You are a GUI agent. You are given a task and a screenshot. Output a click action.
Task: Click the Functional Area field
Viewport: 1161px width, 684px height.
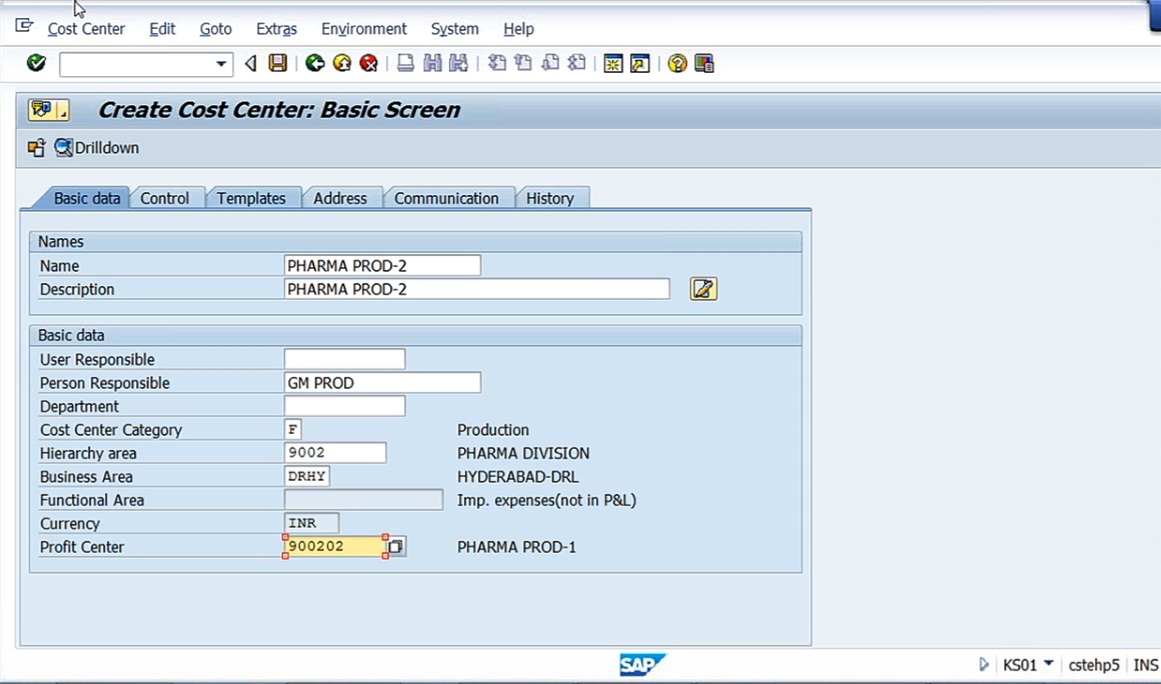click(364, 500)
